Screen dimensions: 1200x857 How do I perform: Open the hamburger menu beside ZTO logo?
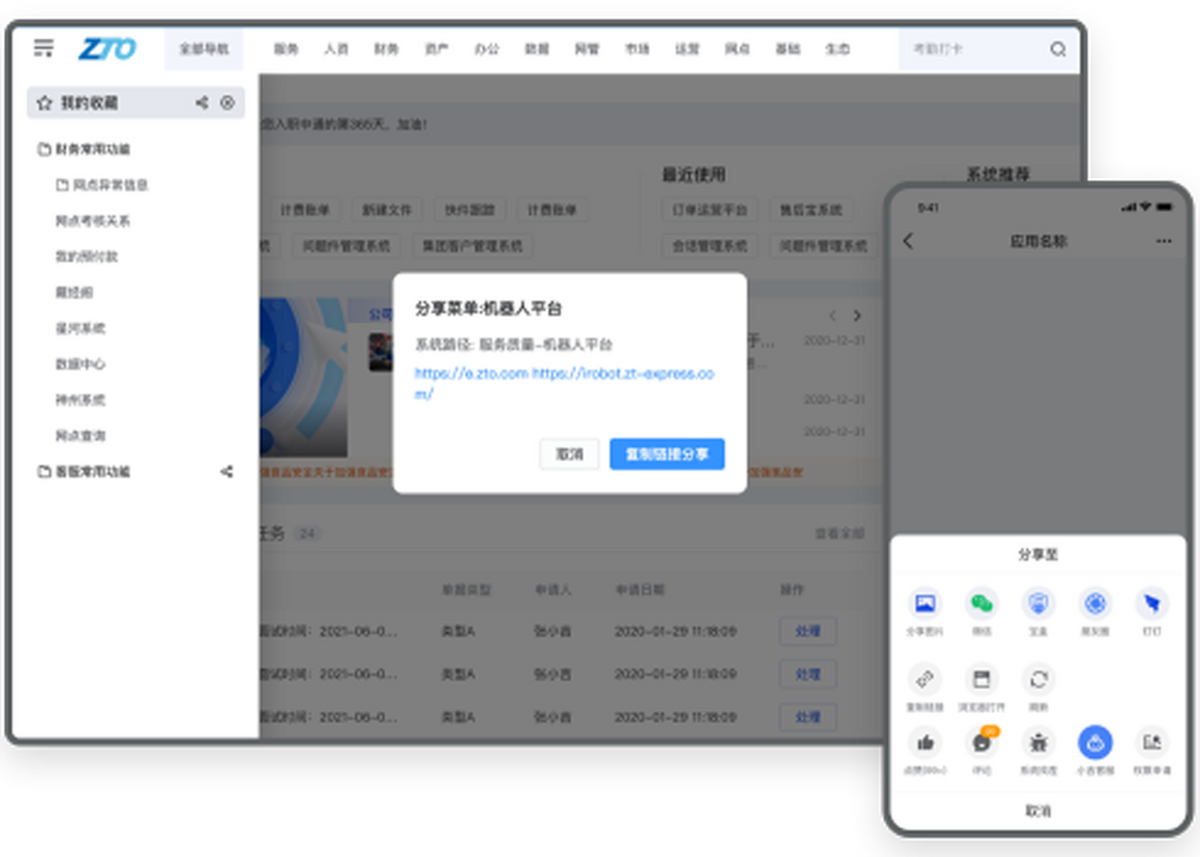tap(43, 48)
